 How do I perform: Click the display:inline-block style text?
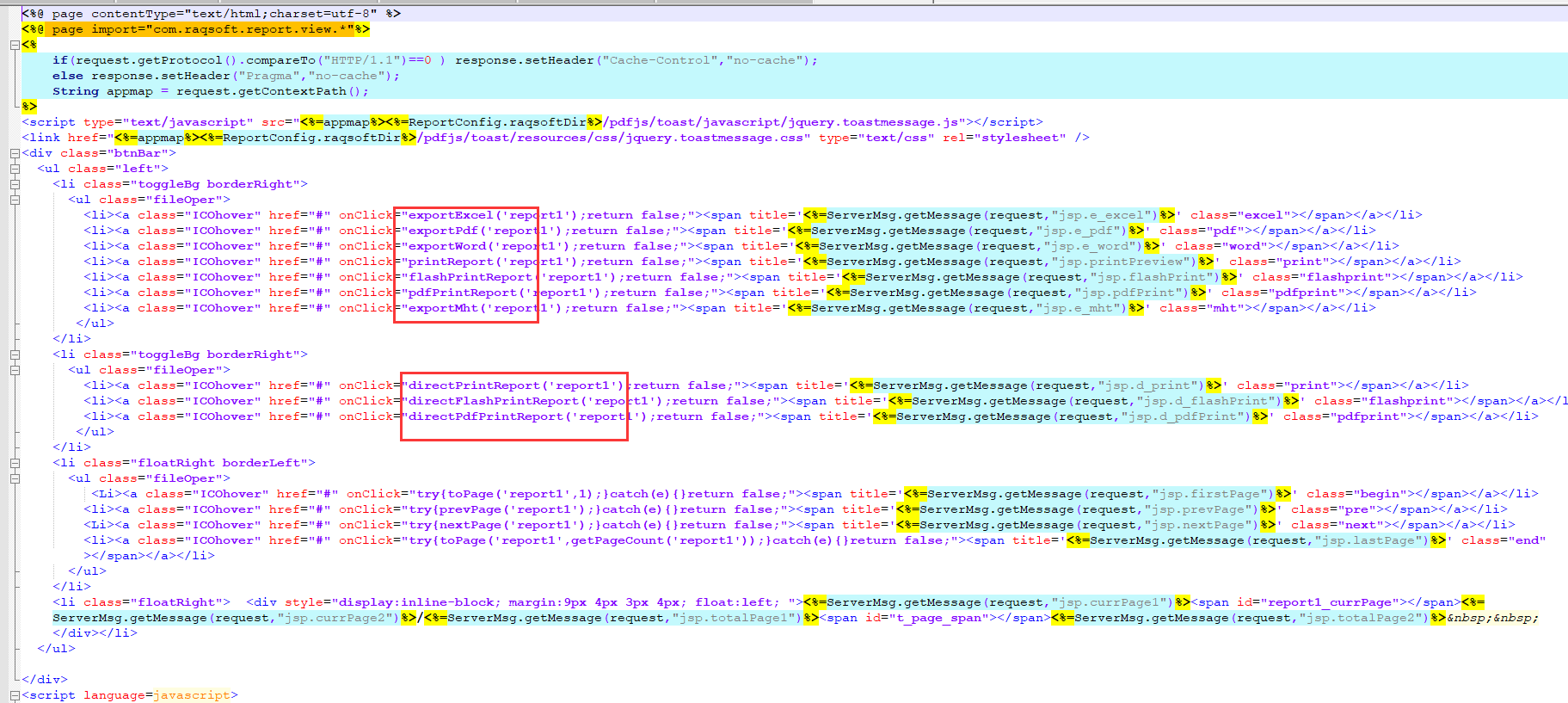tap(416, 602)
